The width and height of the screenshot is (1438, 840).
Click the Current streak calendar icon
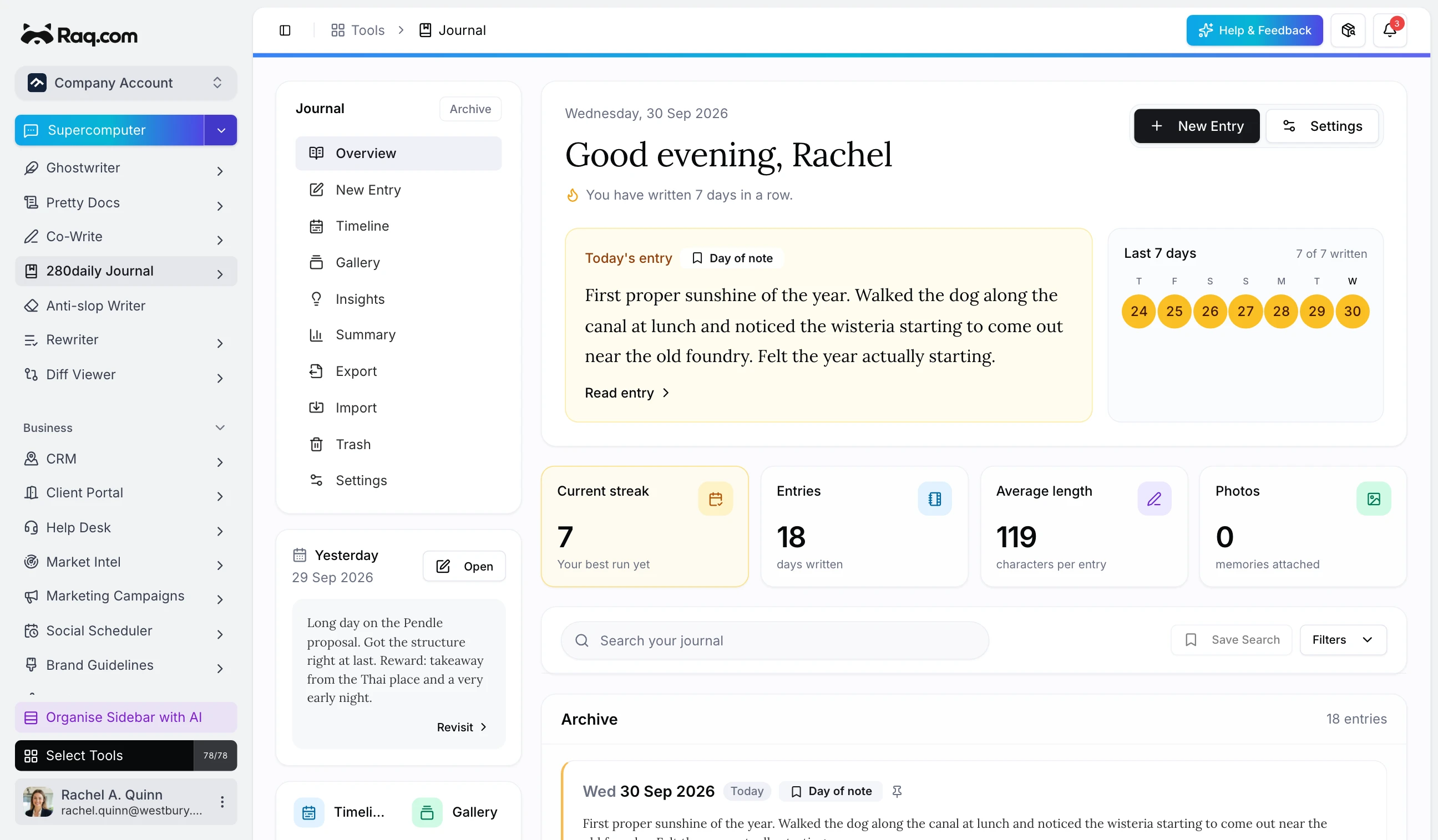715,499
